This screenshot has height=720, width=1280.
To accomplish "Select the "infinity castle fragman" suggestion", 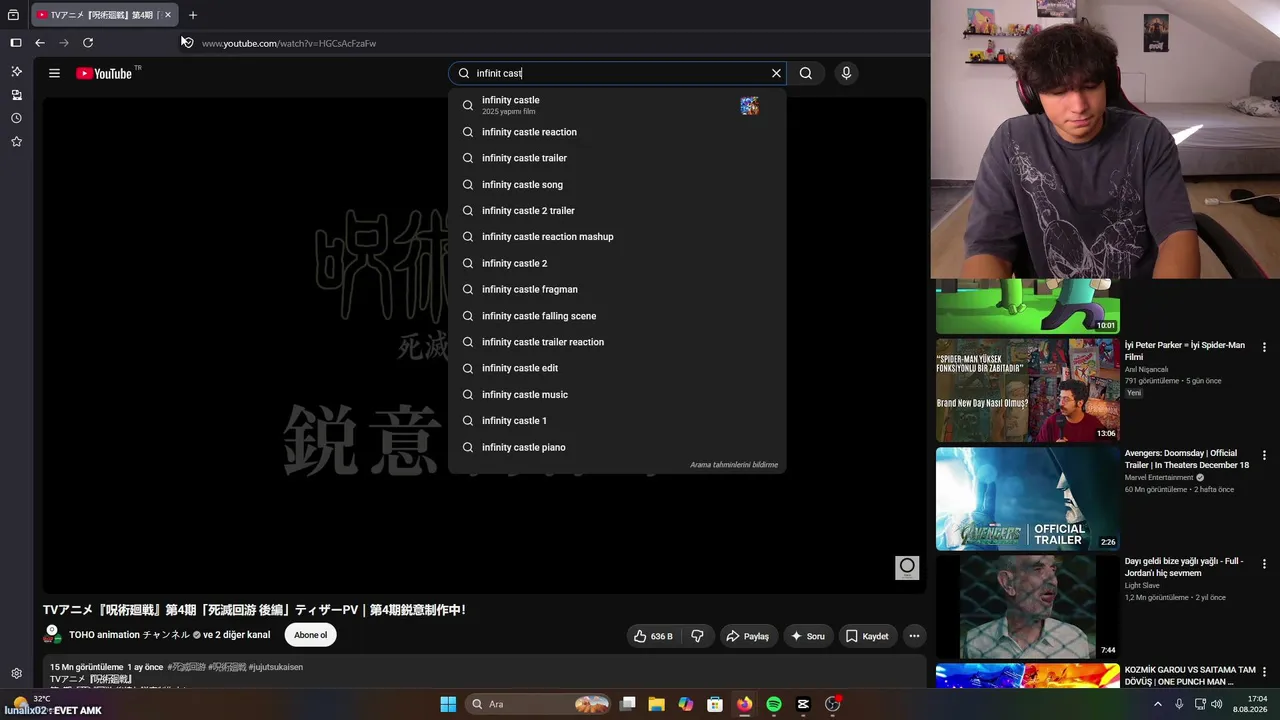I will 617,290.
